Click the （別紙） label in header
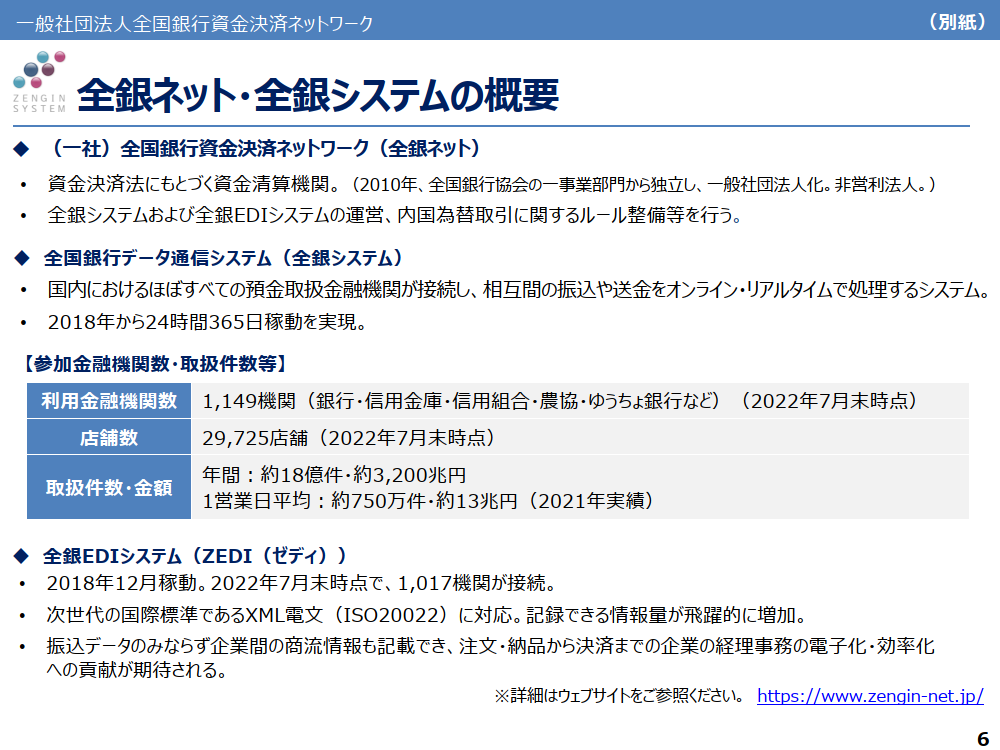The height and width of the screenshot is (750, 1000). [x=957, y=22]
